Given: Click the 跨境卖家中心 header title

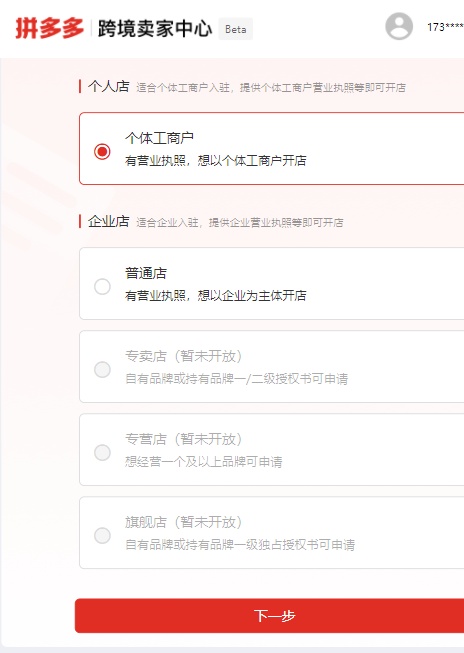Looking at the screenshot, I should [x=155, y=29].
